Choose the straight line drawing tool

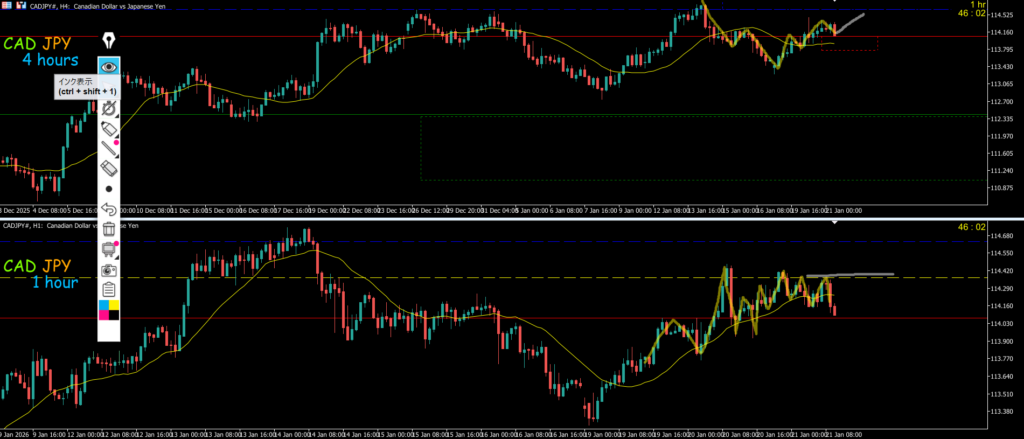(109, 152)
